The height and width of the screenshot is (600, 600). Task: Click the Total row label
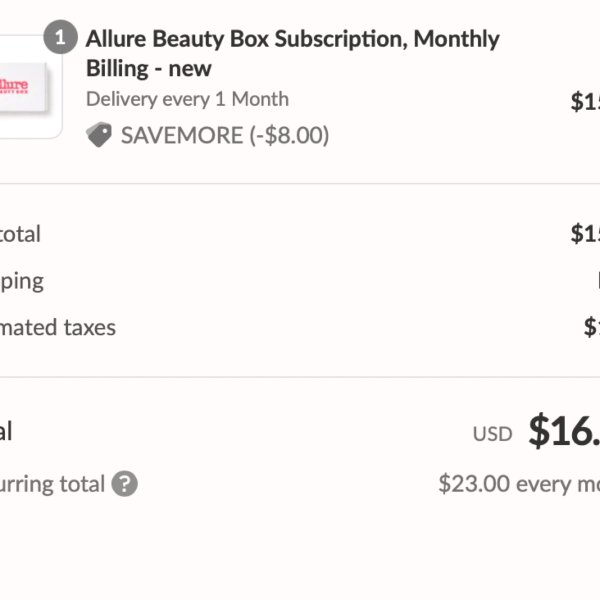pyautogui.click(x=6, y=431)
